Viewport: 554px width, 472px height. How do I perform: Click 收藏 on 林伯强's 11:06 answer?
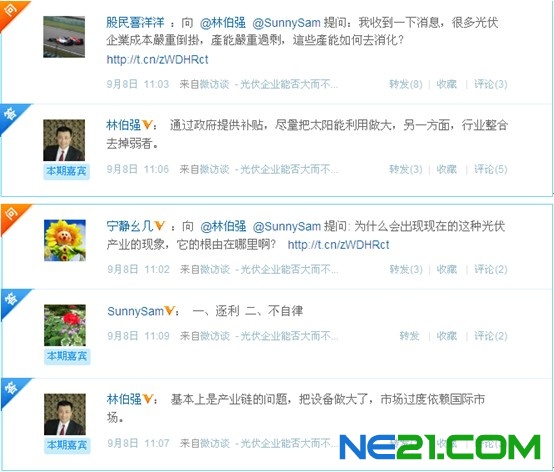pyautogui.click(x=447, y=169)
